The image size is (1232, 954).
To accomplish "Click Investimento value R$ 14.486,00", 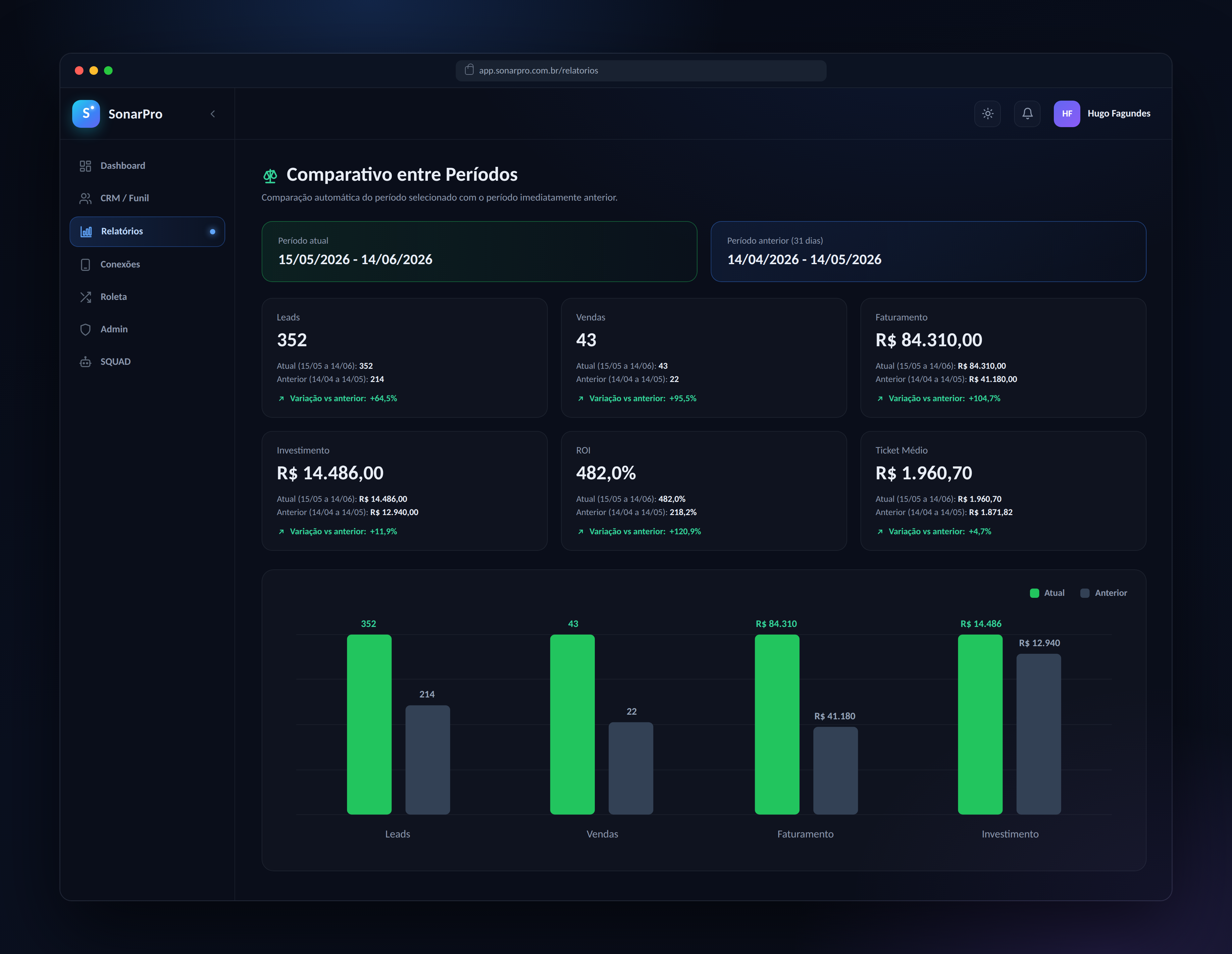I will pos(330,473).
